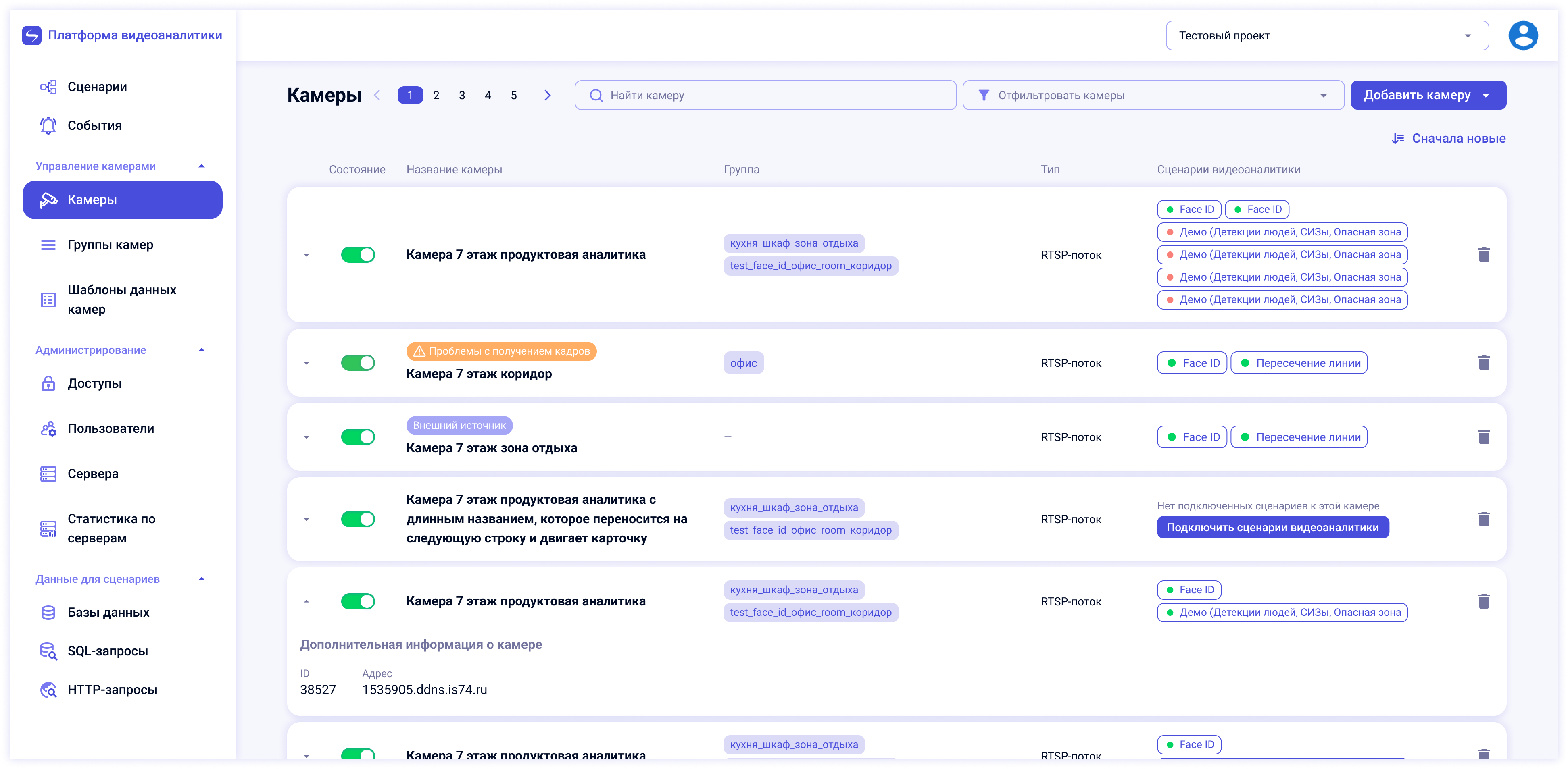
Task: Click the platform logo icon
Action: point(31,35)
